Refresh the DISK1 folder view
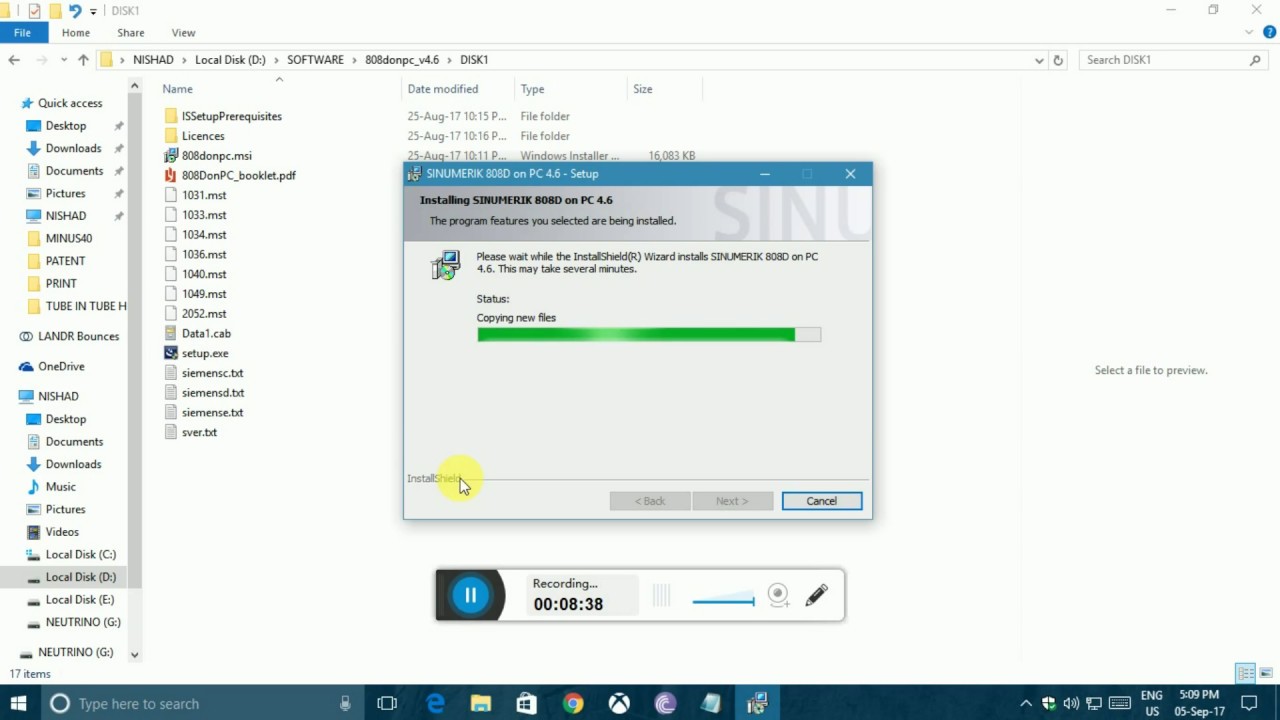Screen dimensions: 1280x720 1058,60
